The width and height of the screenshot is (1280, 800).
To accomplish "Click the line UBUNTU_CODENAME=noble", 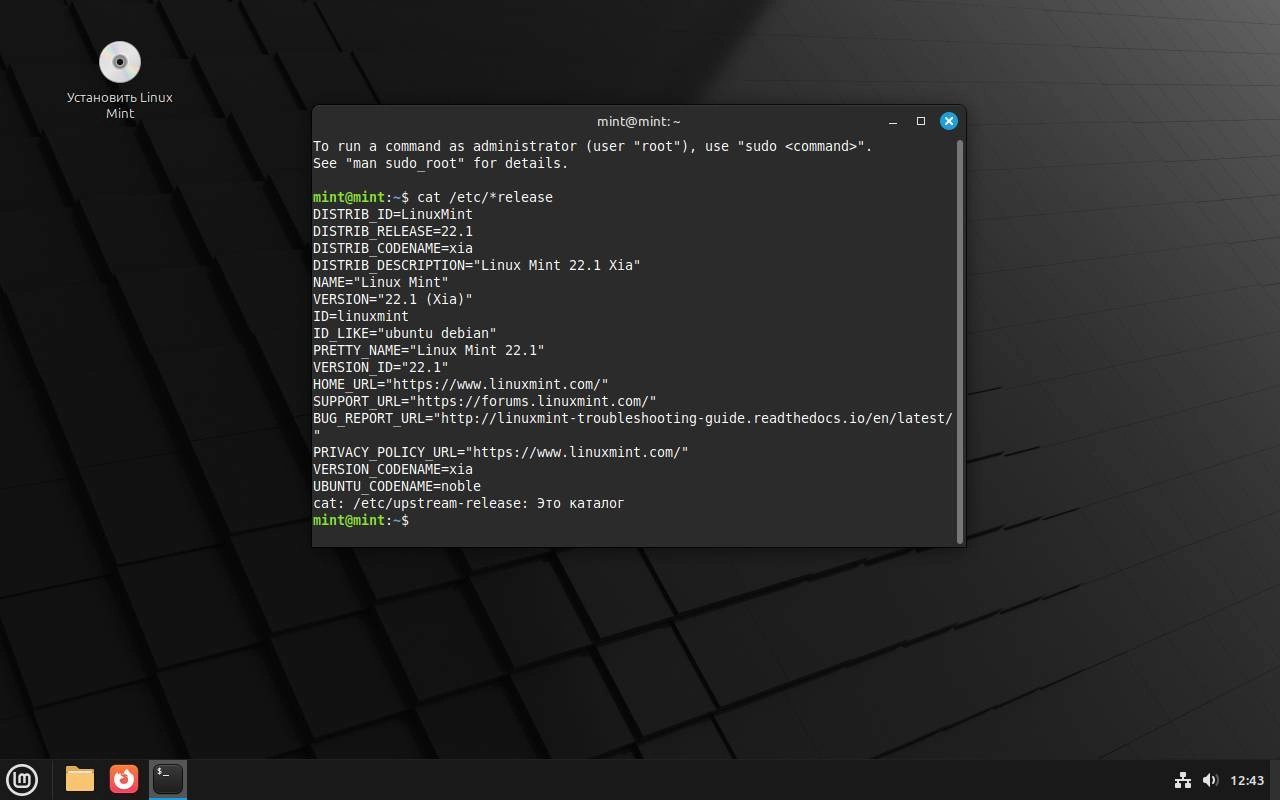I will click(x=397, y=486).
